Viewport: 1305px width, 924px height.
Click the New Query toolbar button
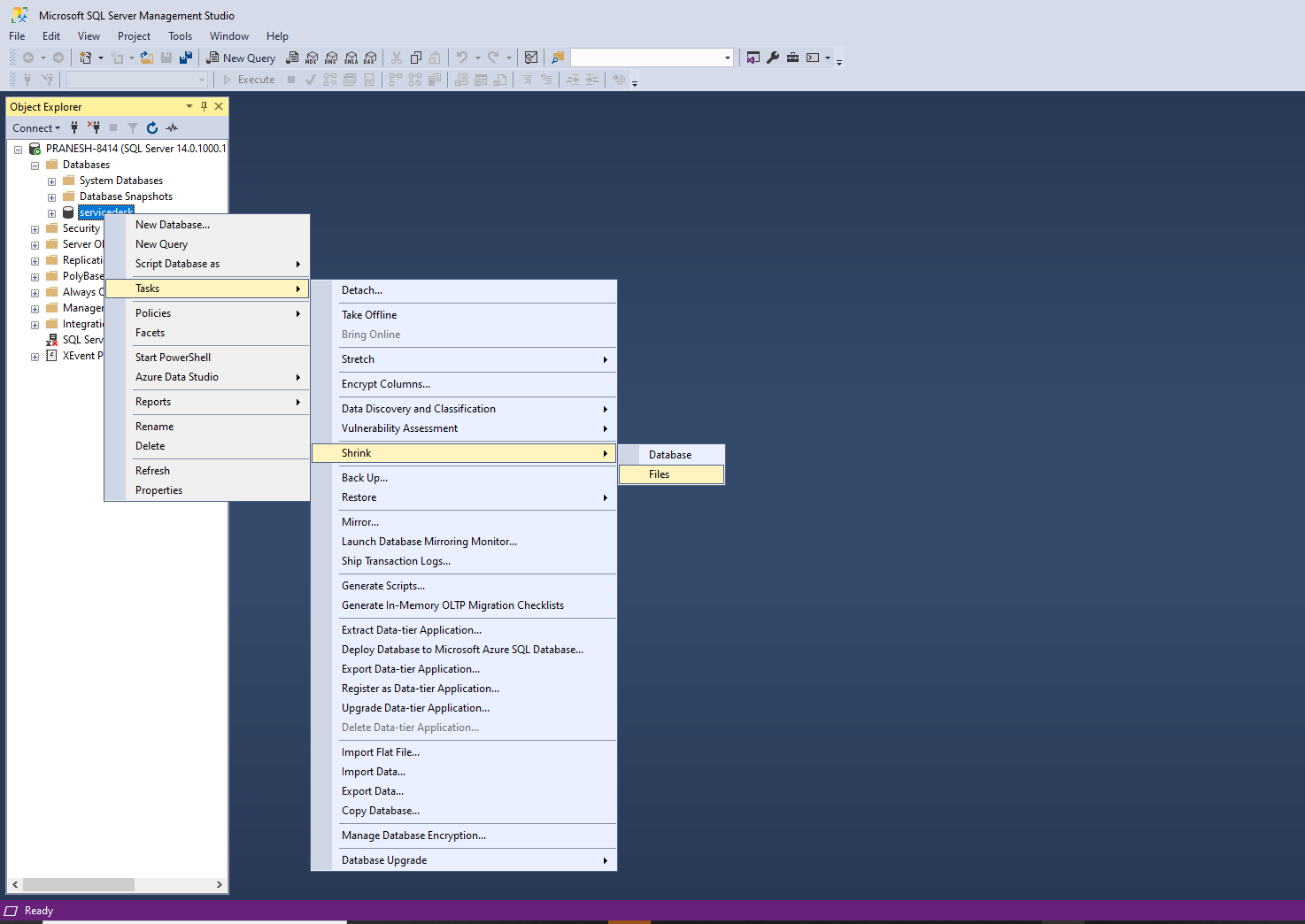coord(242,58)
